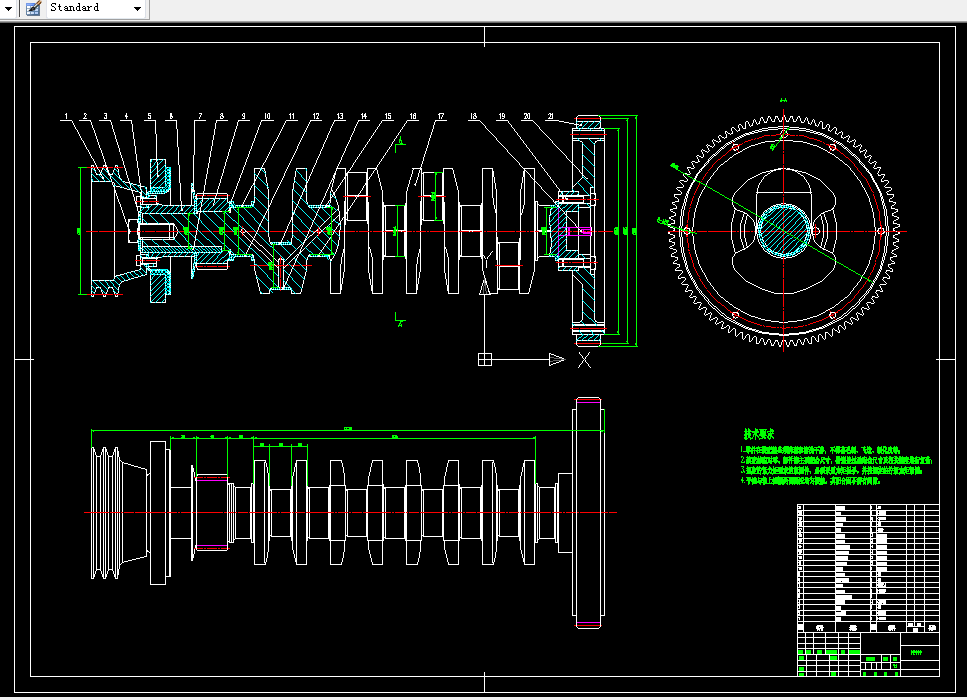
Task: Click the lower section marker A
Action: 399,322
